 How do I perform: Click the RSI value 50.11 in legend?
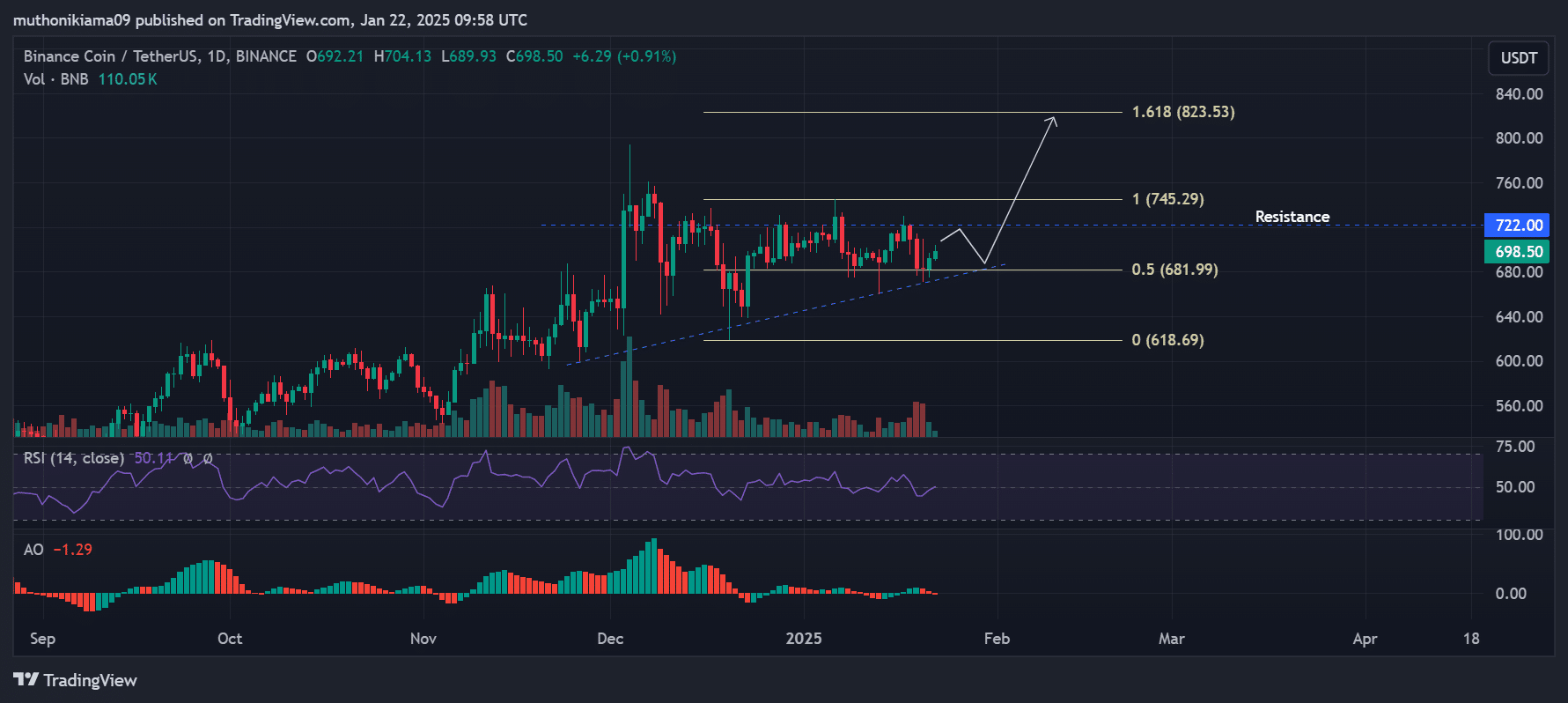153,458
